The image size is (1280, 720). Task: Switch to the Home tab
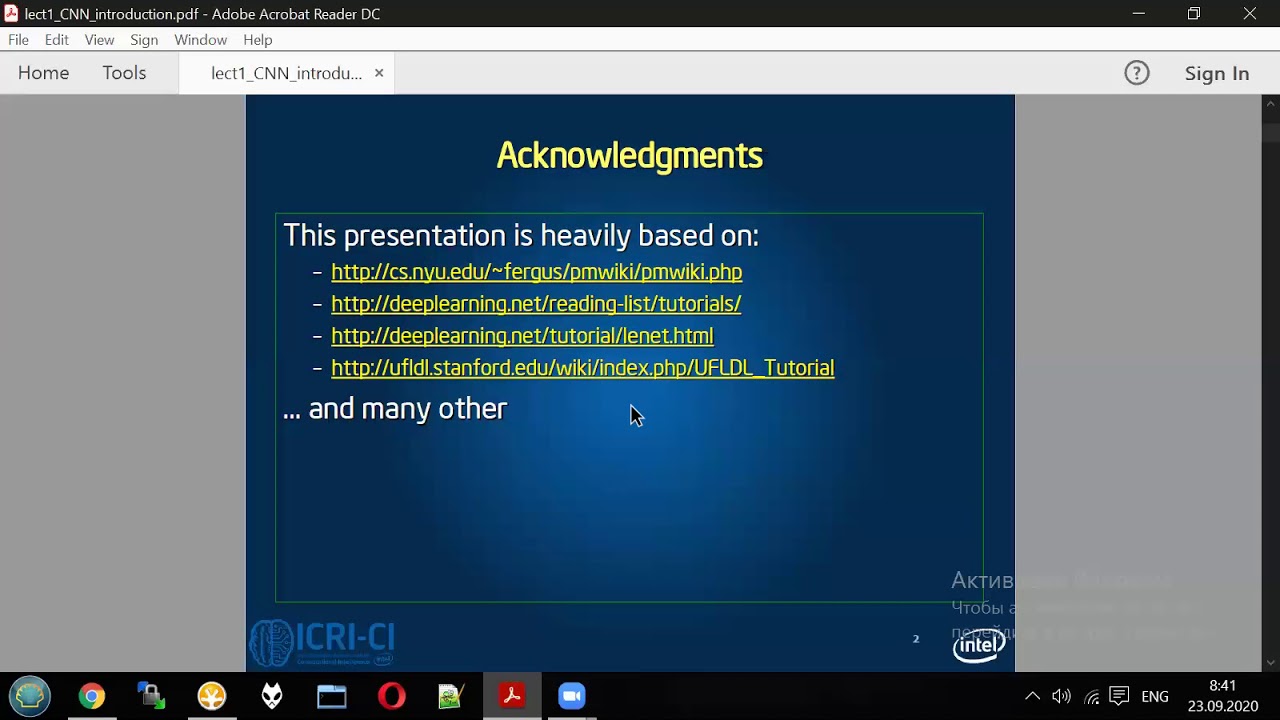[43, 73]
